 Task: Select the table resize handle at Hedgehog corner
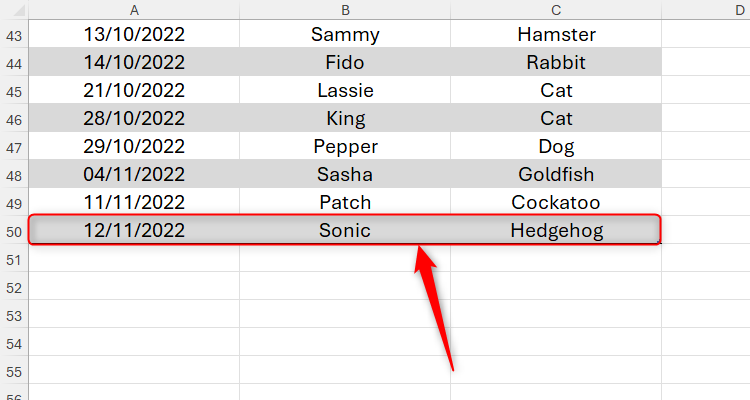click(660, 242)
